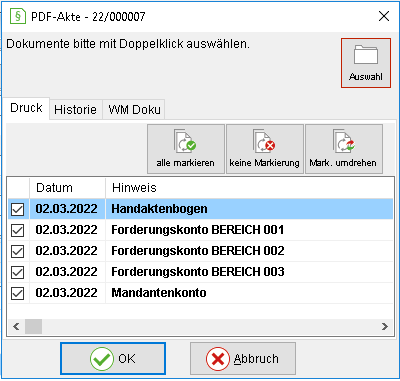Image resolution: width=400 pixels, height=381 pixels.
Task: Close the PDF-Akte dialog window
Action: pos(384,16)
